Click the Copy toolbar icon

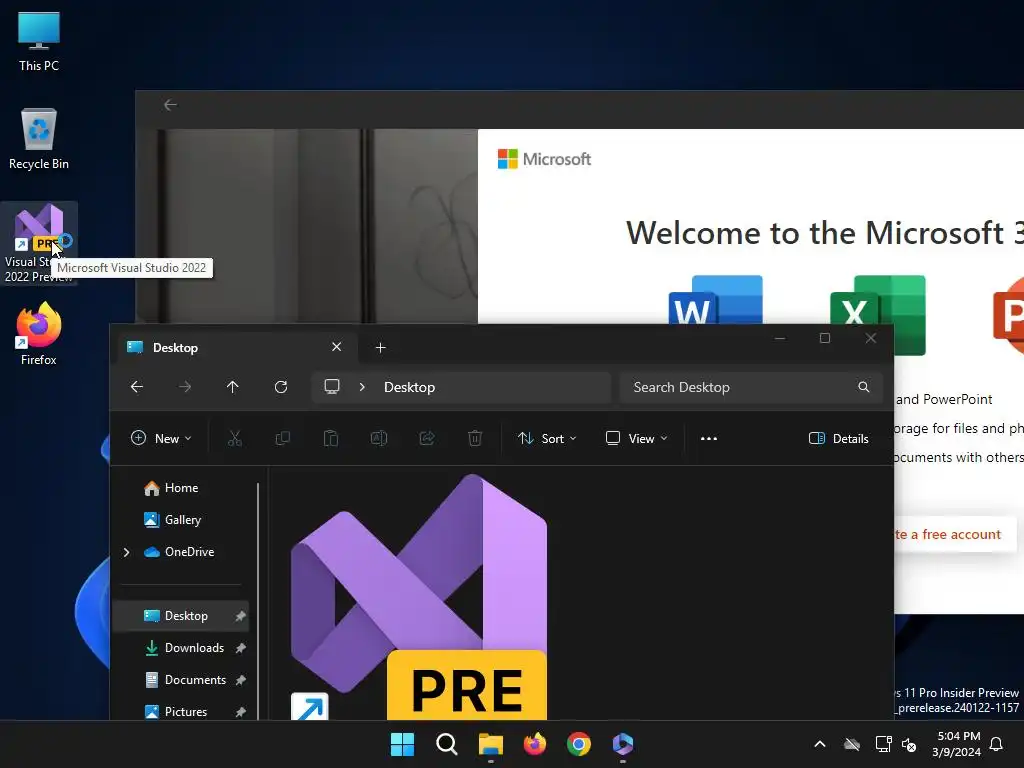click(x=283, y=438)
